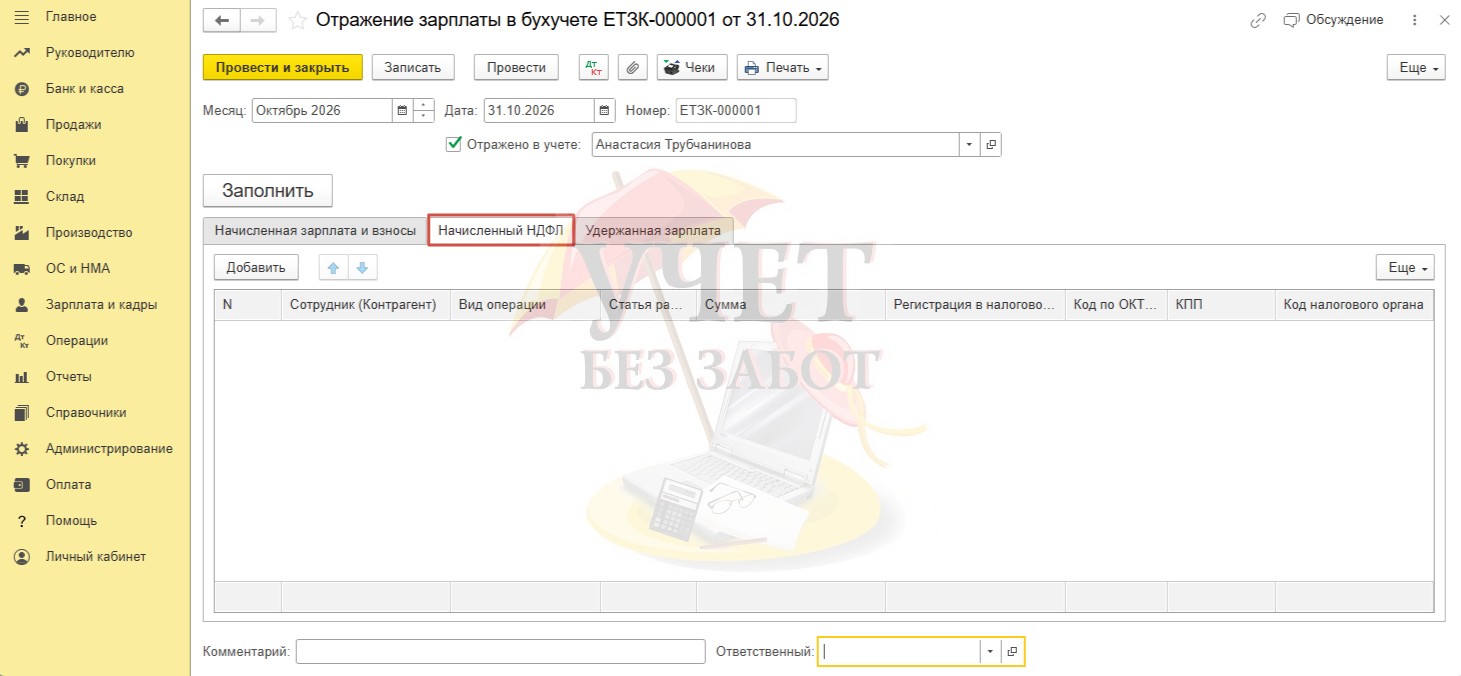Move row up with arrow button
This screenshot has width=1461, height=676.
click(x=333, y=267)
